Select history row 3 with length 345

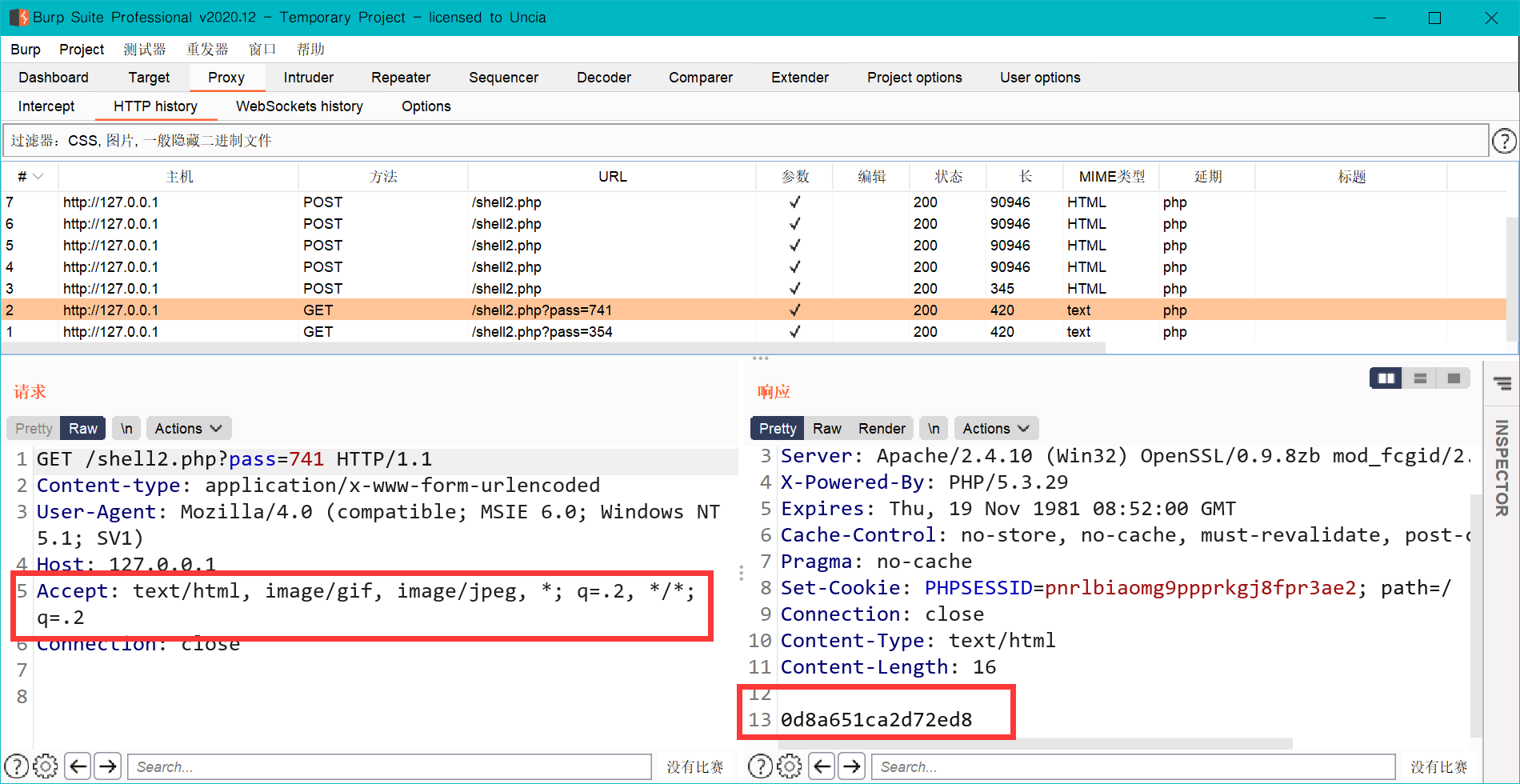pyautogui.click(x=754, y=289)
